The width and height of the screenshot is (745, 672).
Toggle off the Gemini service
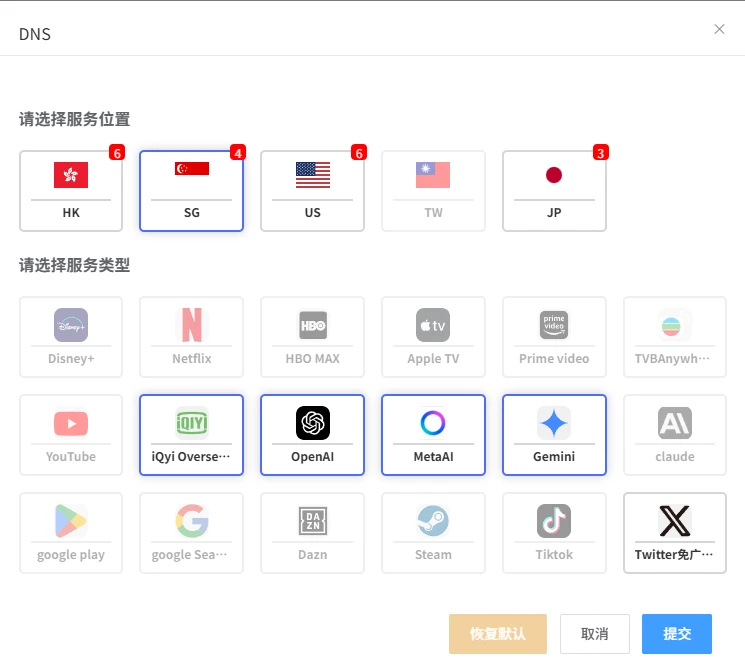[x=554, y=434]
